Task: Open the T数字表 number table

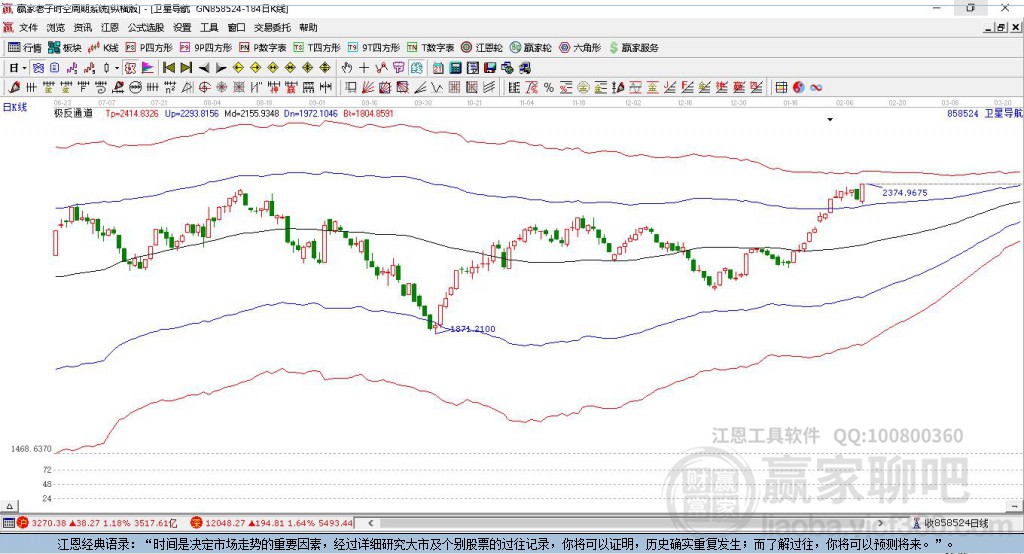Action: click(430, 48)
